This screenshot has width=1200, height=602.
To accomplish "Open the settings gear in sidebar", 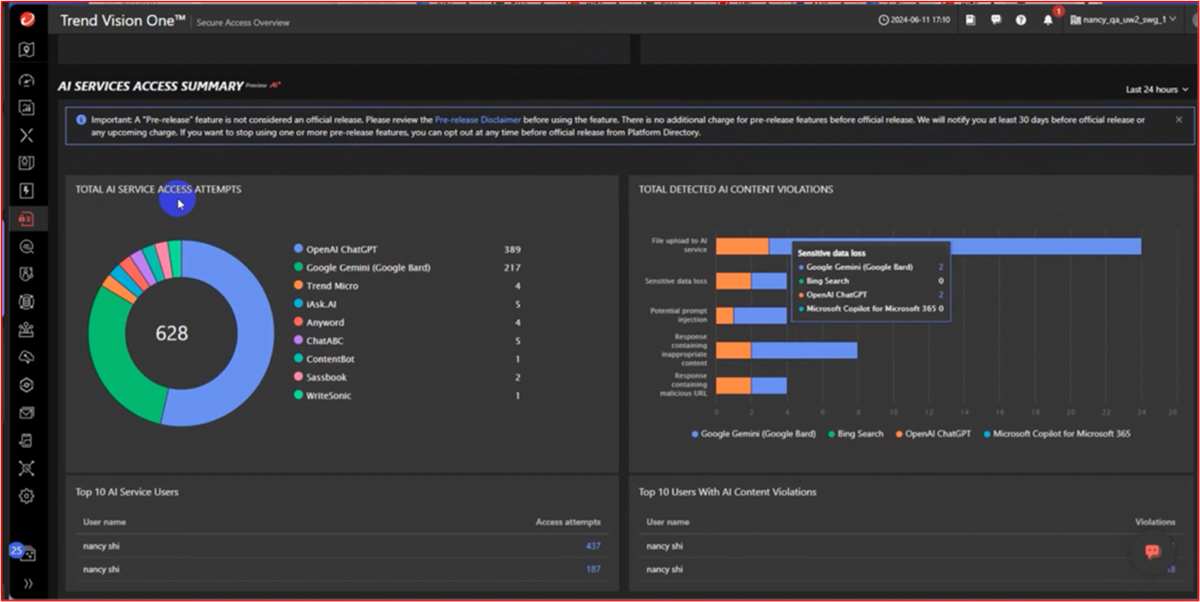I will pos(26,496).
